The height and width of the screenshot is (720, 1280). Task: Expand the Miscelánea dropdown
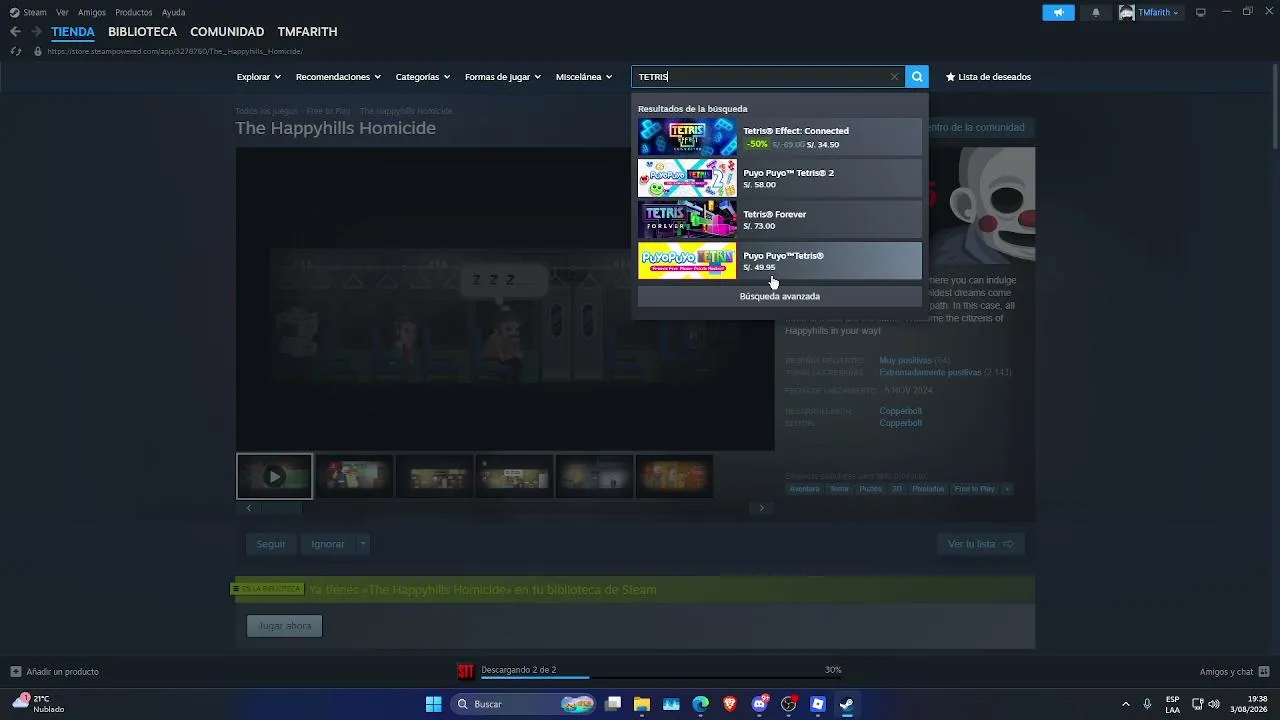click(x=583, y=77)
